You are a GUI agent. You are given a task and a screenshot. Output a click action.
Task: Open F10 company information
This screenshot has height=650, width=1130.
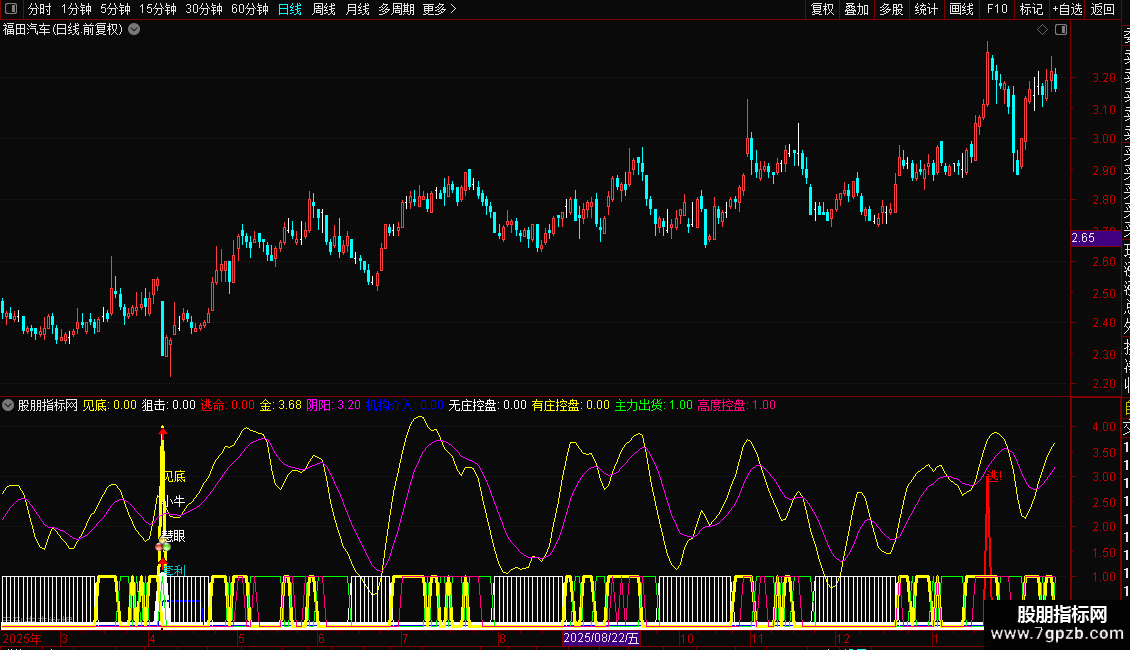point(997,9)
